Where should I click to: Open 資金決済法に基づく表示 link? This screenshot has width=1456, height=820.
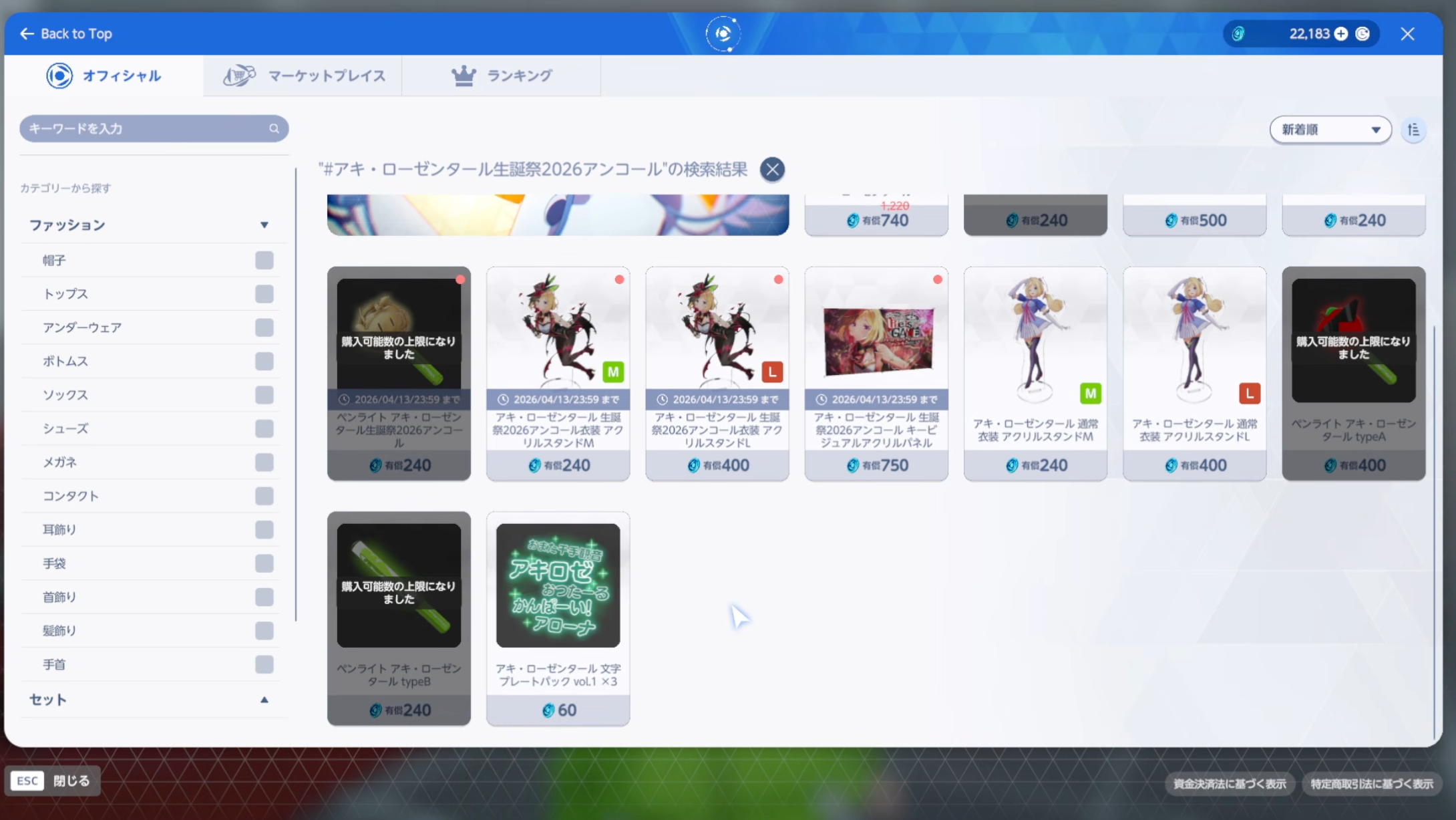click(x=1230, y=783)
